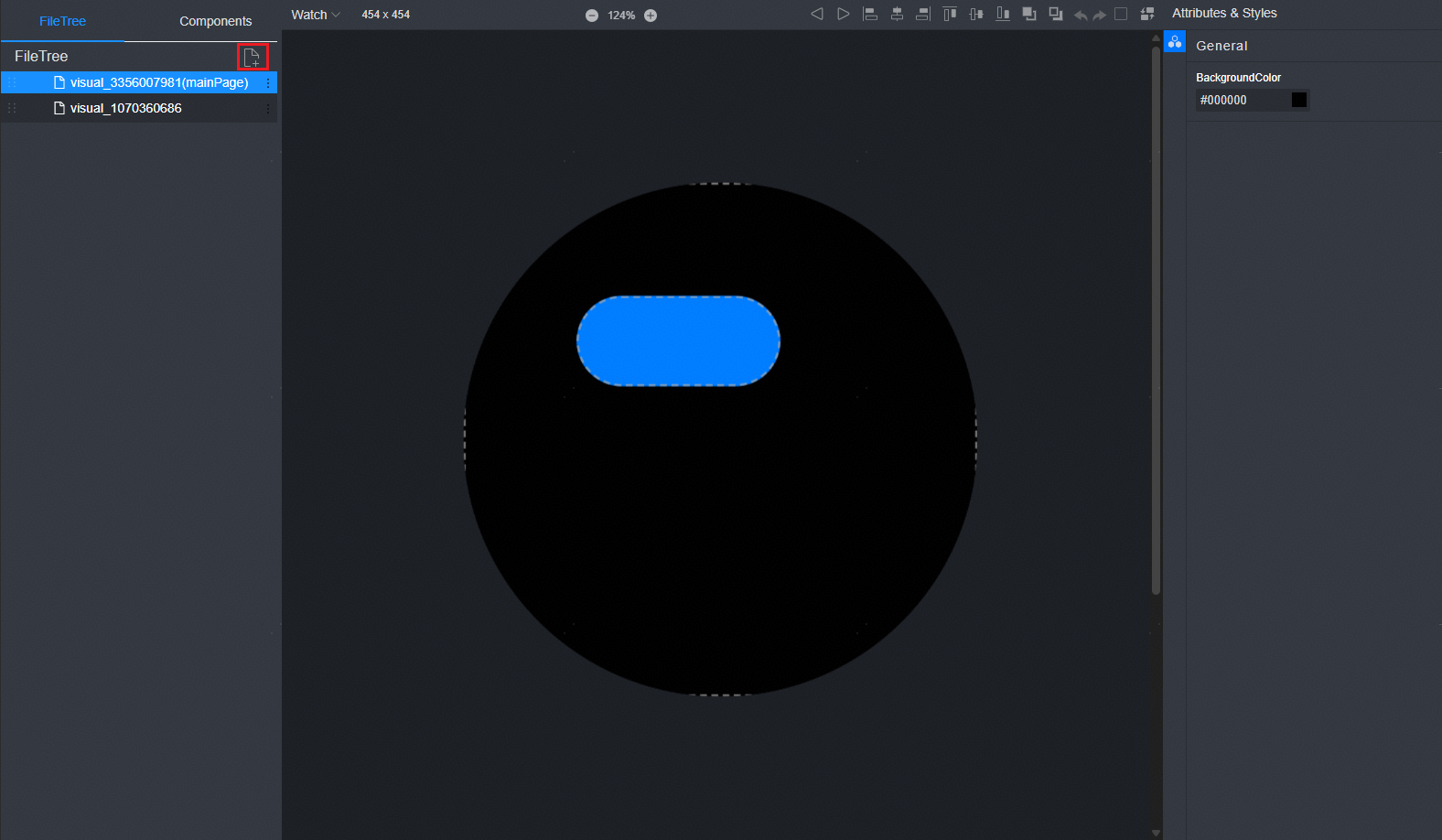Center components horizontally with align icon
The width and height of the screenshot is (1442, 840).
click(897, 14)
